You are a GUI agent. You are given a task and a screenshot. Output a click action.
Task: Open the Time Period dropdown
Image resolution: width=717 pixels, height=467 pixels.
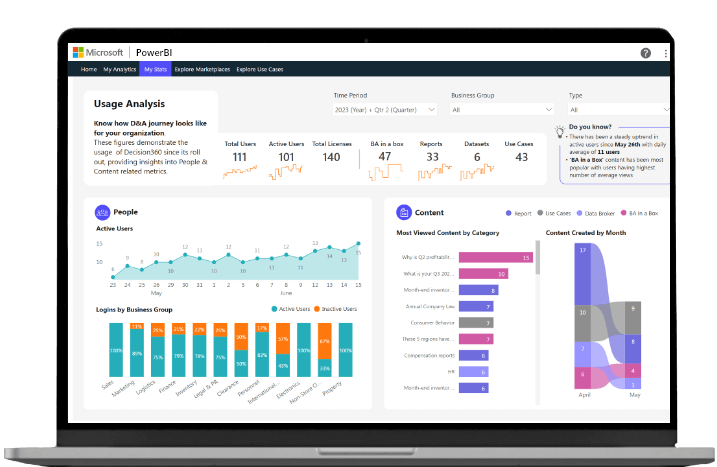[x=385, y=109]
